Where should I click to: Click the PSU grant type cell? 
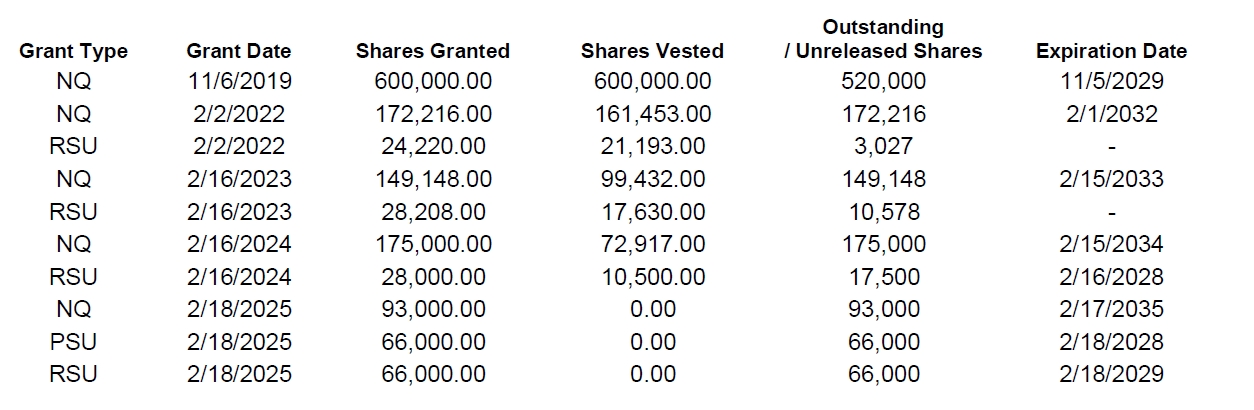pyautogui.click(x=74, y=342)
